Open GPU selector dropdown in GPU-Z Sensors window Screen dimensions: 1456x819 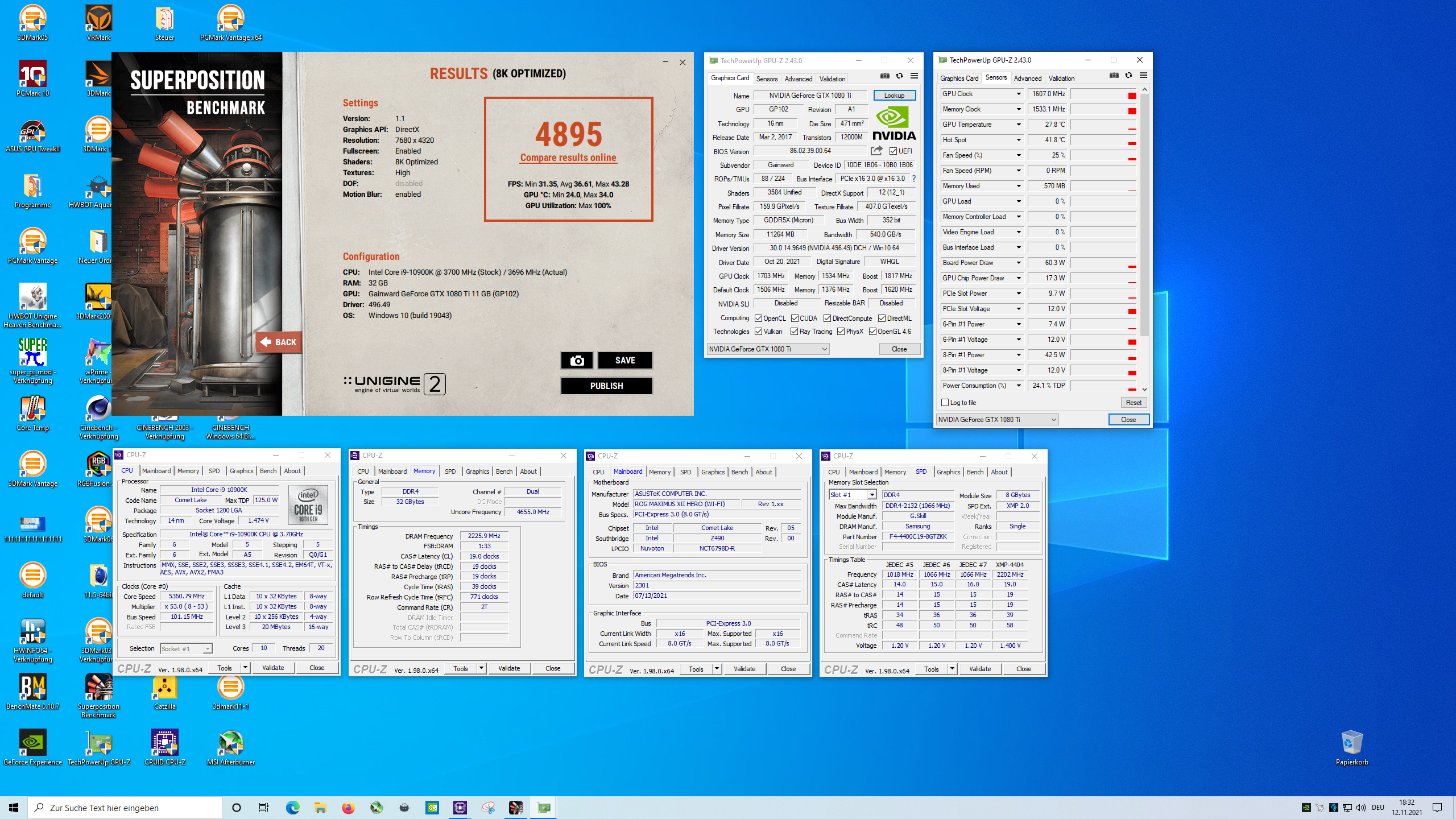coord(997,420)
